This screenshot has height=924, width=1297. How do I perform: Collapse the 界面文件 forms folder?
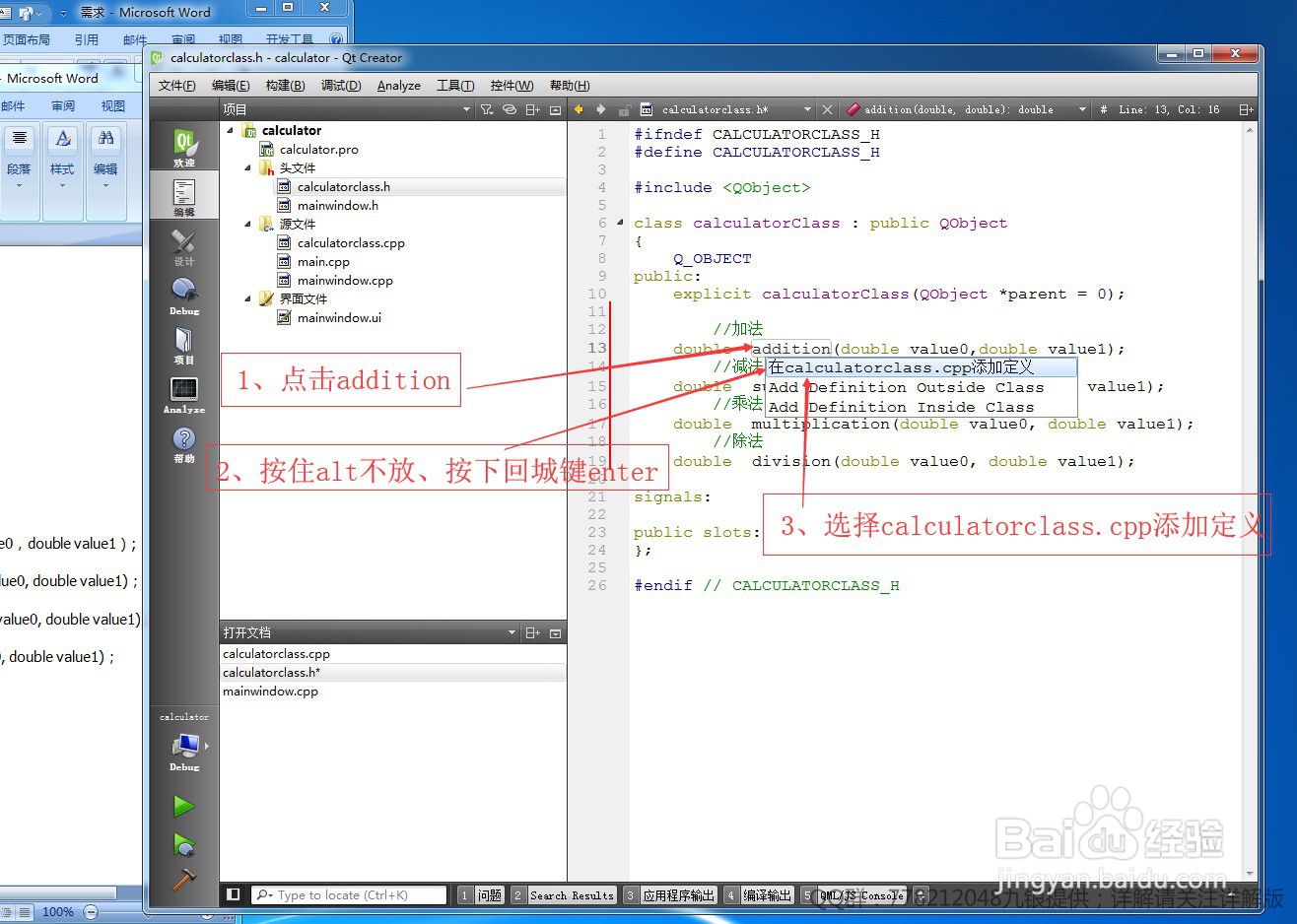(x=248, y=298)
